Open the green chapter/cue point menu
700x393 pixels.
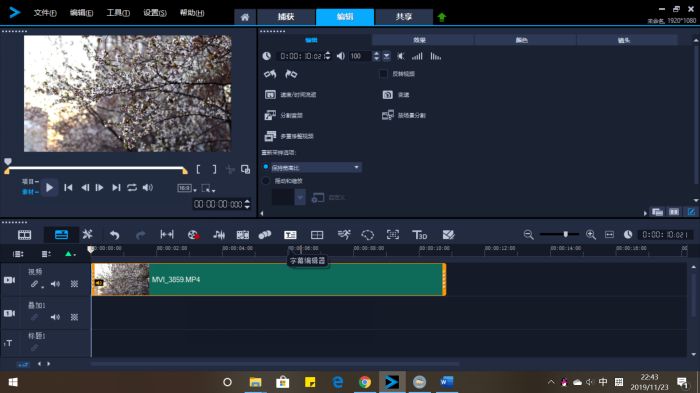tap(70, 254)
